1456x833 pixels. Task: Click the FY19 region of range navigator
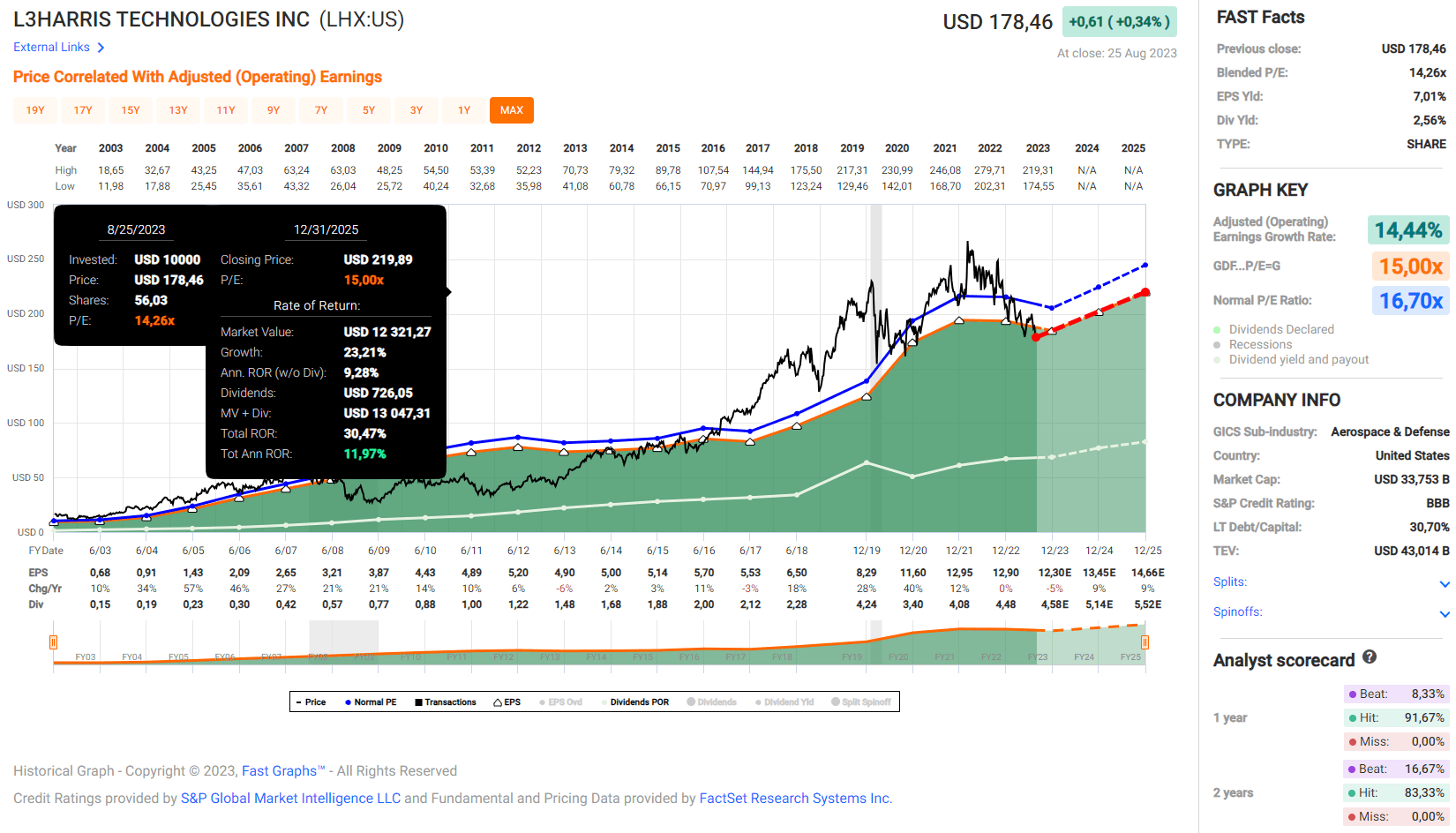(852, 657)
